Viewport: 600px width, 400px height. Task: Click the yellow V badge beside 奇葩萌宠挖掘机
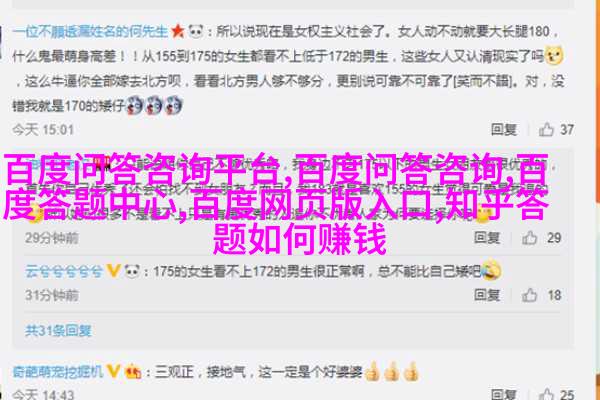[113, 371]
